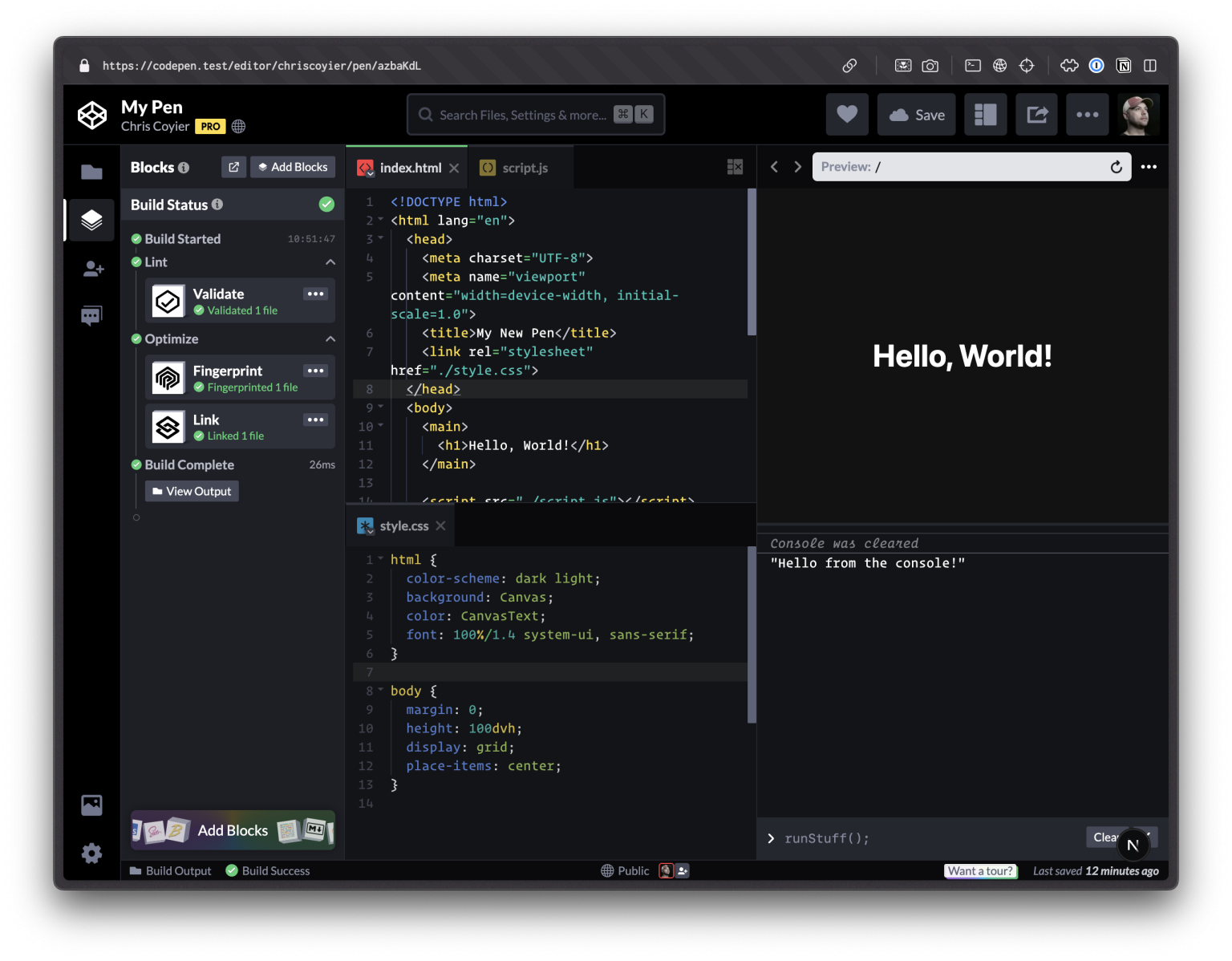Open the comments panel icon
Image resolution: width=1232 pixels, height=961 pixels.
[x=91, y=314]
